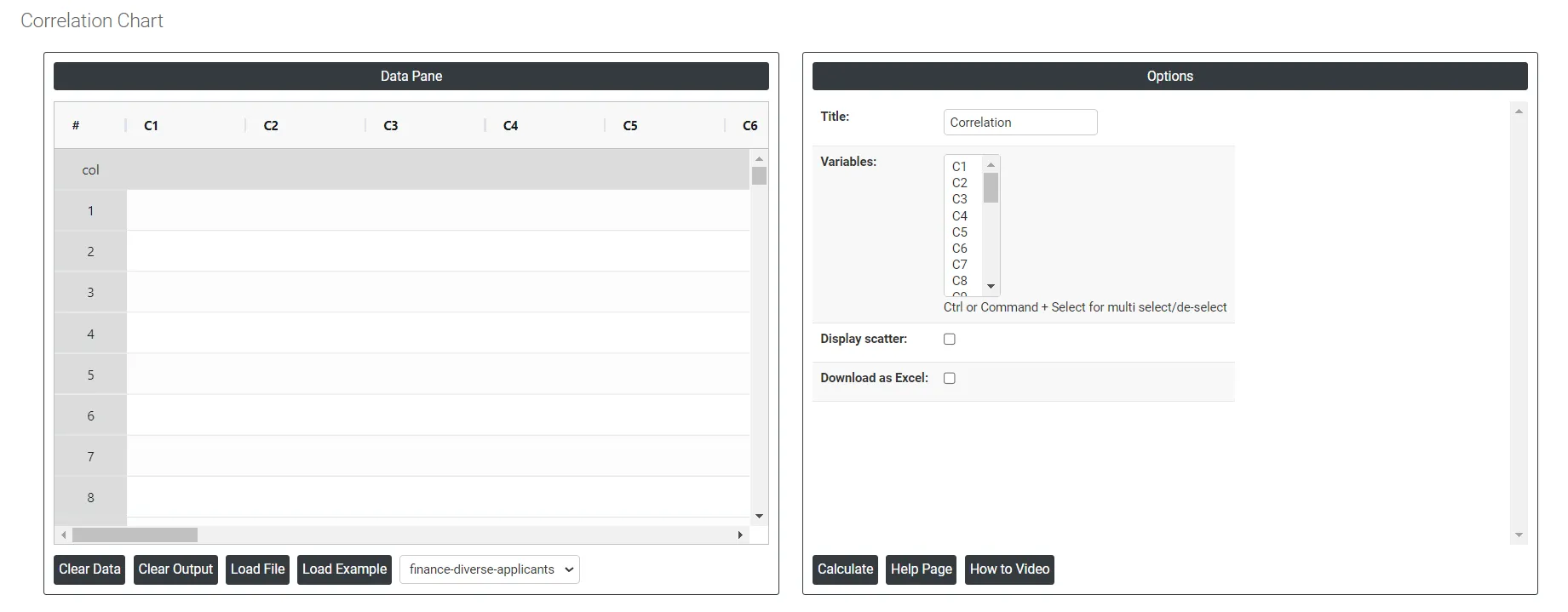Click Options pane scroll-down arrow
This screenshot has height=612, width=1568.
click(1519, 535)
